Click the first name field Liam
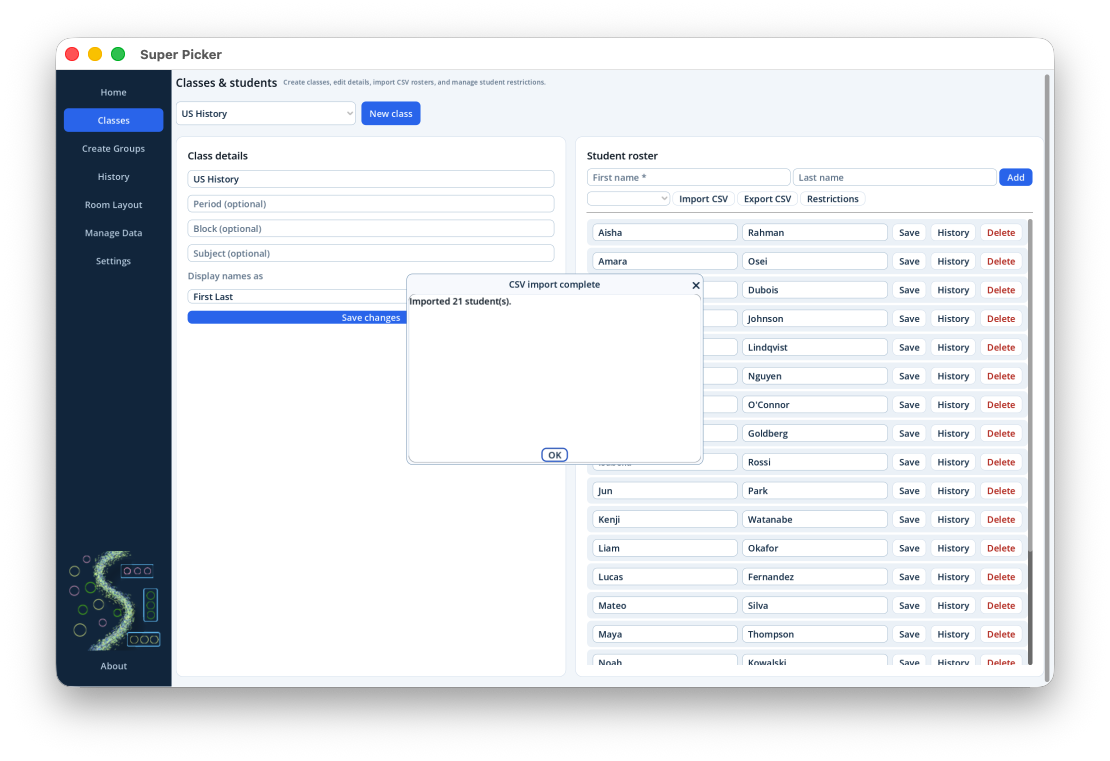The image size is (1110, 761). click(x=665, y=548)
